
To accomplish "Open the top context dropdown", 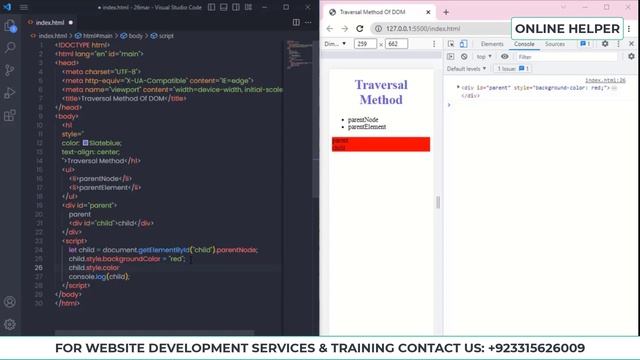I will point(484,57).
